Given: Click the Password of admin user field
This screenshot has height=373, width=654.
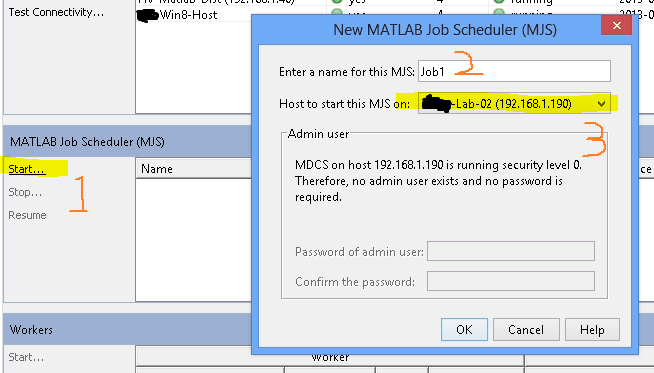Looking at the screenshot, I should pos(511,251).
